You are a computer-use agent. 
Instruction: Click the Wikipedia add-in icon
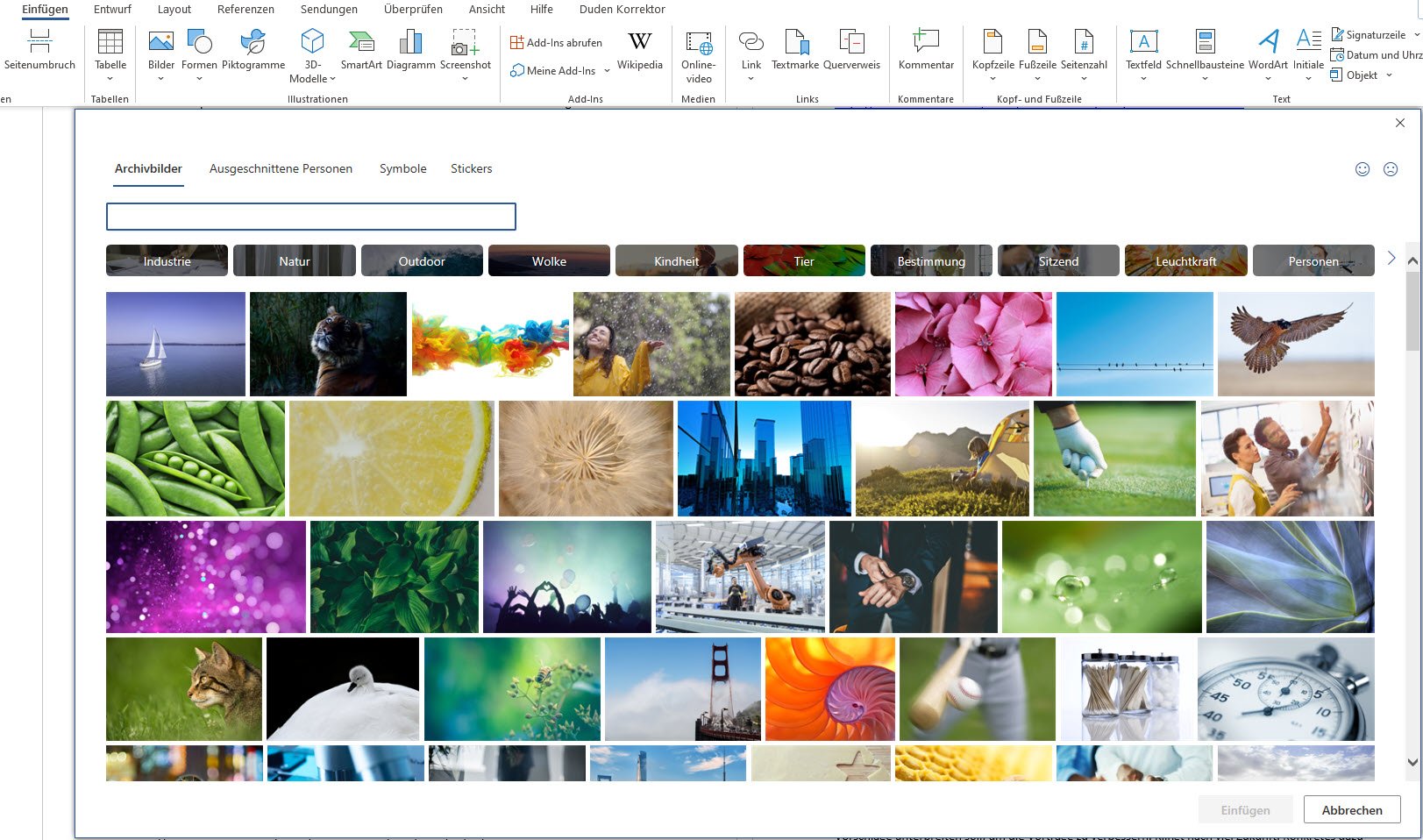[x=639, y=42]
